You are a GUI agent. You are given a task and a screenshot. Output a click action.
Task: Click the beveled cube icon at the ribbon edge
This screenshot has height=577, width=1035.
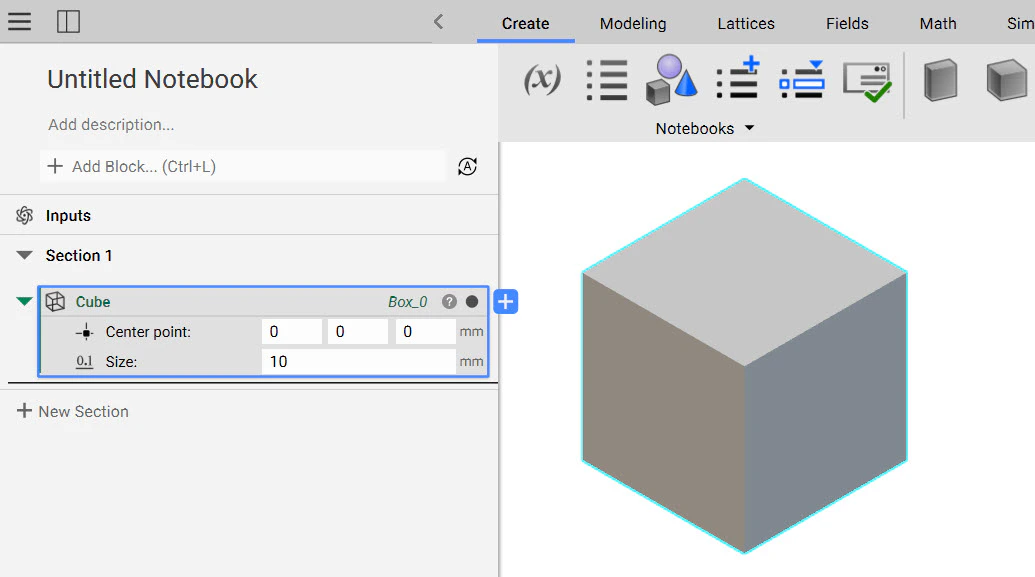[x=1007, y=80]
